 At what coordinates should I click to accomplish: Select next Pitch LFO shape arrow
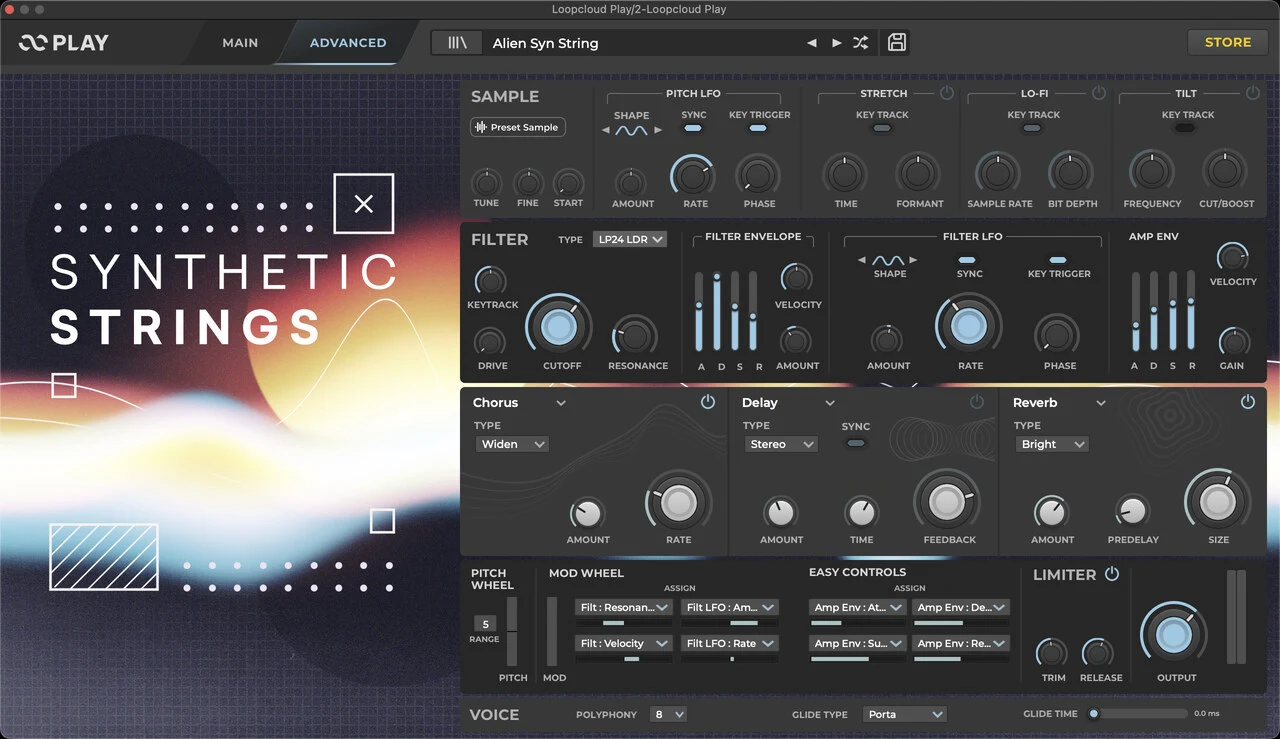coord(657,131)
